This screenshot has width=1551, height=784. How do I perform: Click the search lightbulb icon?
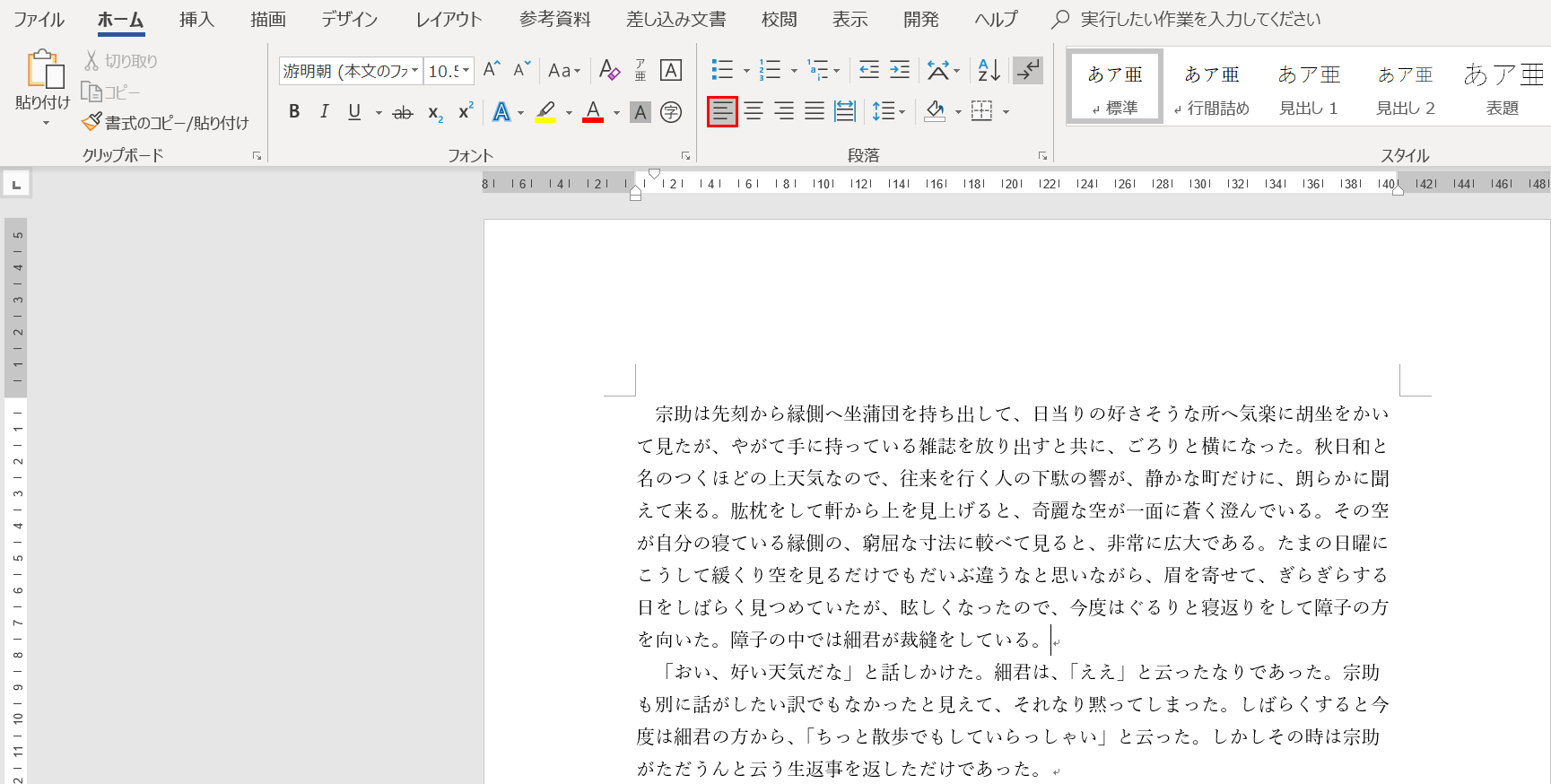[x=1060, y=19]
